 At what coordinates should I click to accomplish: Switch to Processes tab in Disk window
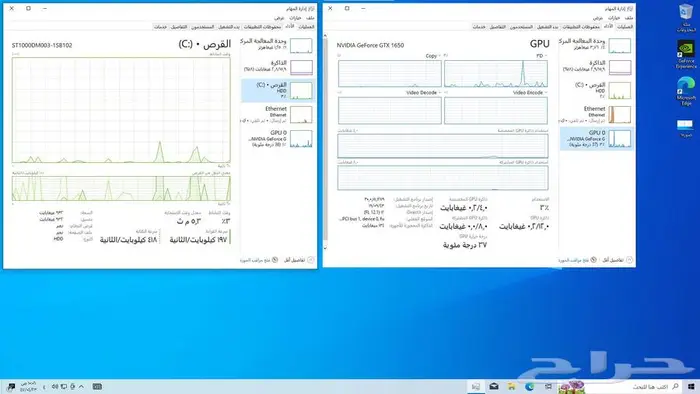click(x=306, y=27)
